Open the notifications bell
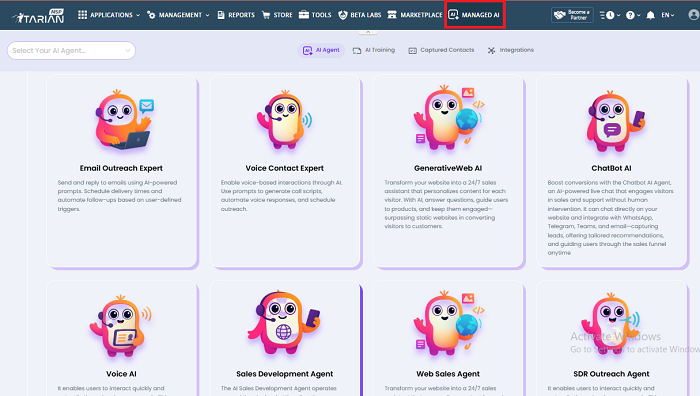Viewport: 700px width, 396px height. tap(650, 15)
